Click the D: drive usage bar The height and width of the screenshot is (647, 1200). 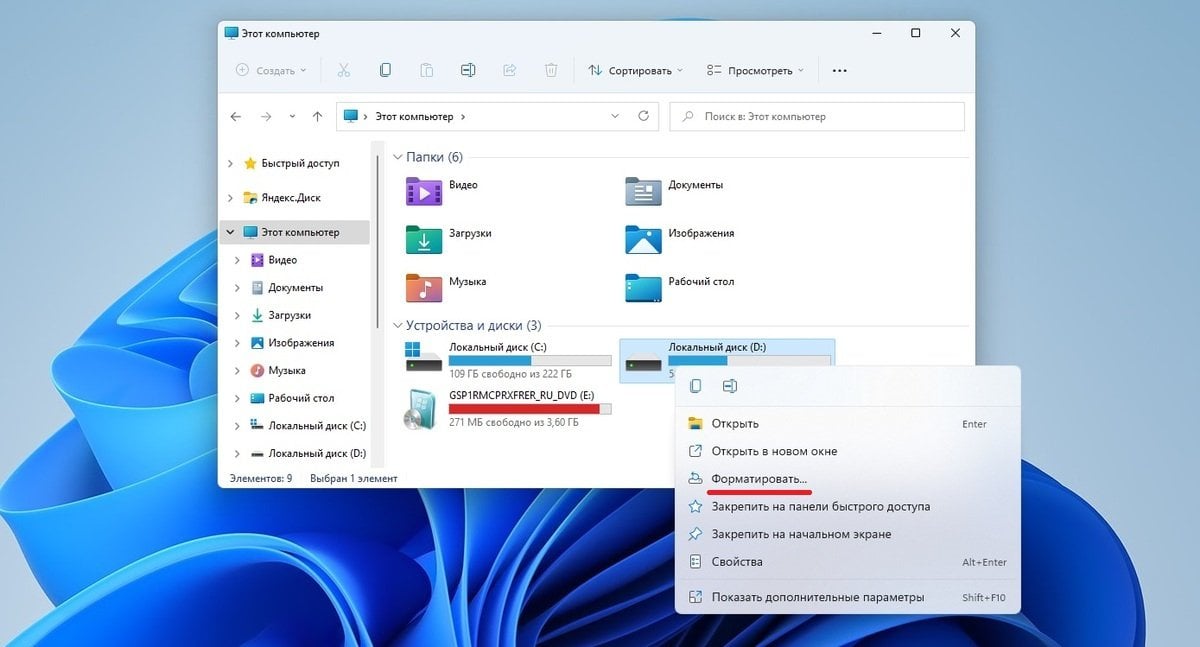750,360
